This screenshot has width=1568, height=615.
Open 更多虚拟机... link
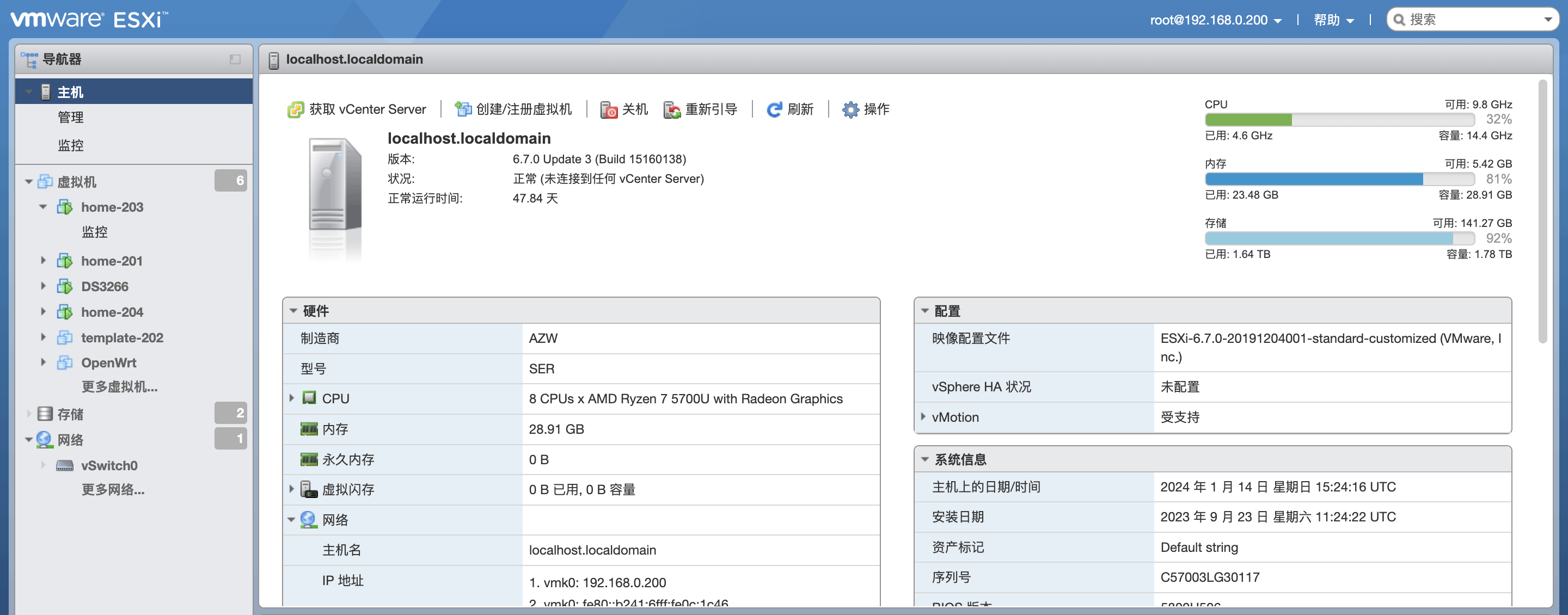pyautogui.click(x=119, y=387)
